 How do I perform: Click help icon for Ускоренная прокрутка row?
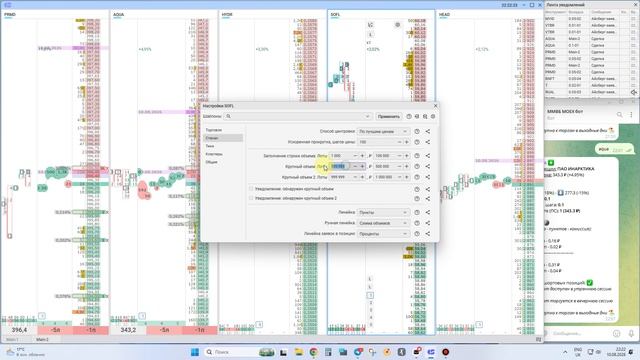point(417,142)
